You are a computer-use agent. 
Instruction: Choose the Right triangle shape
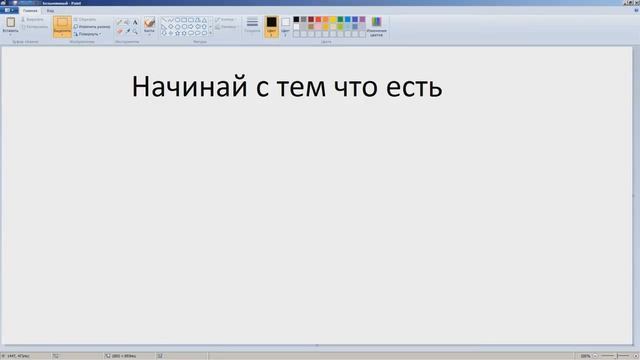point(164,27)
